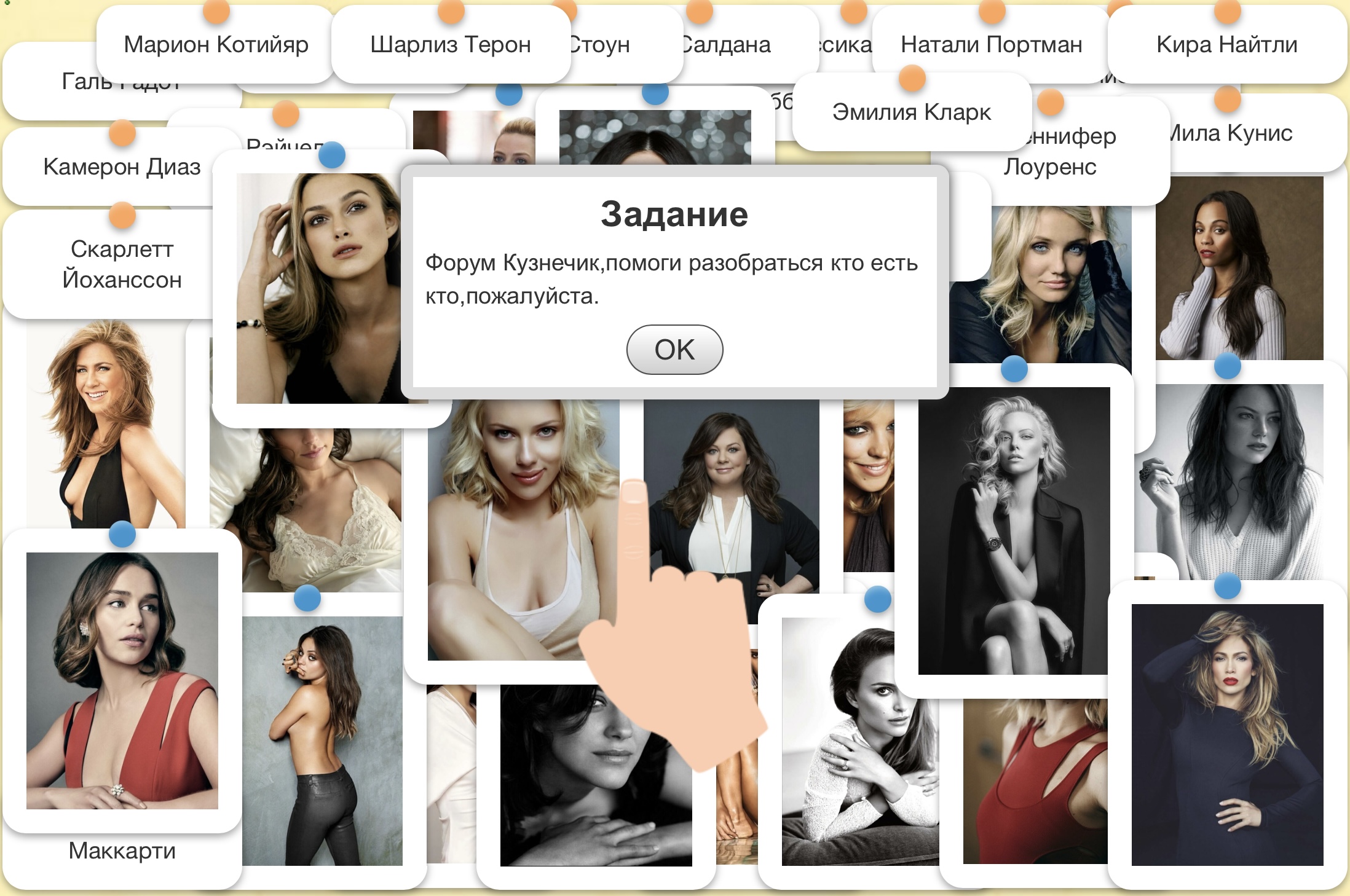
Task: Click the Маккарти label at bottom left
Action: [122, 851]
